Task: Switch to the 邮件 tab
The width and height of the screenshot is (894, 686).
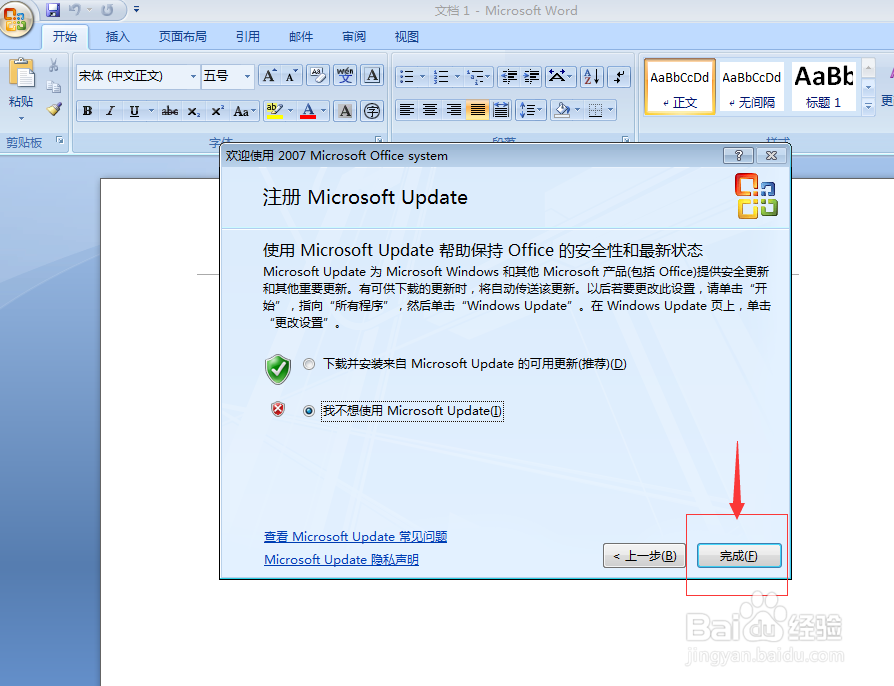Action: coord(301,36)
